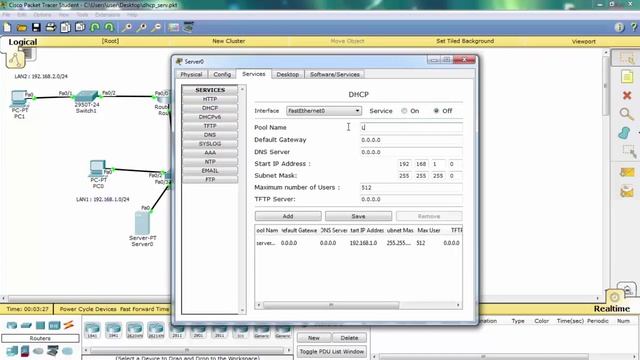Open the DNS service
640x360 pixels.
coord(210,135)
